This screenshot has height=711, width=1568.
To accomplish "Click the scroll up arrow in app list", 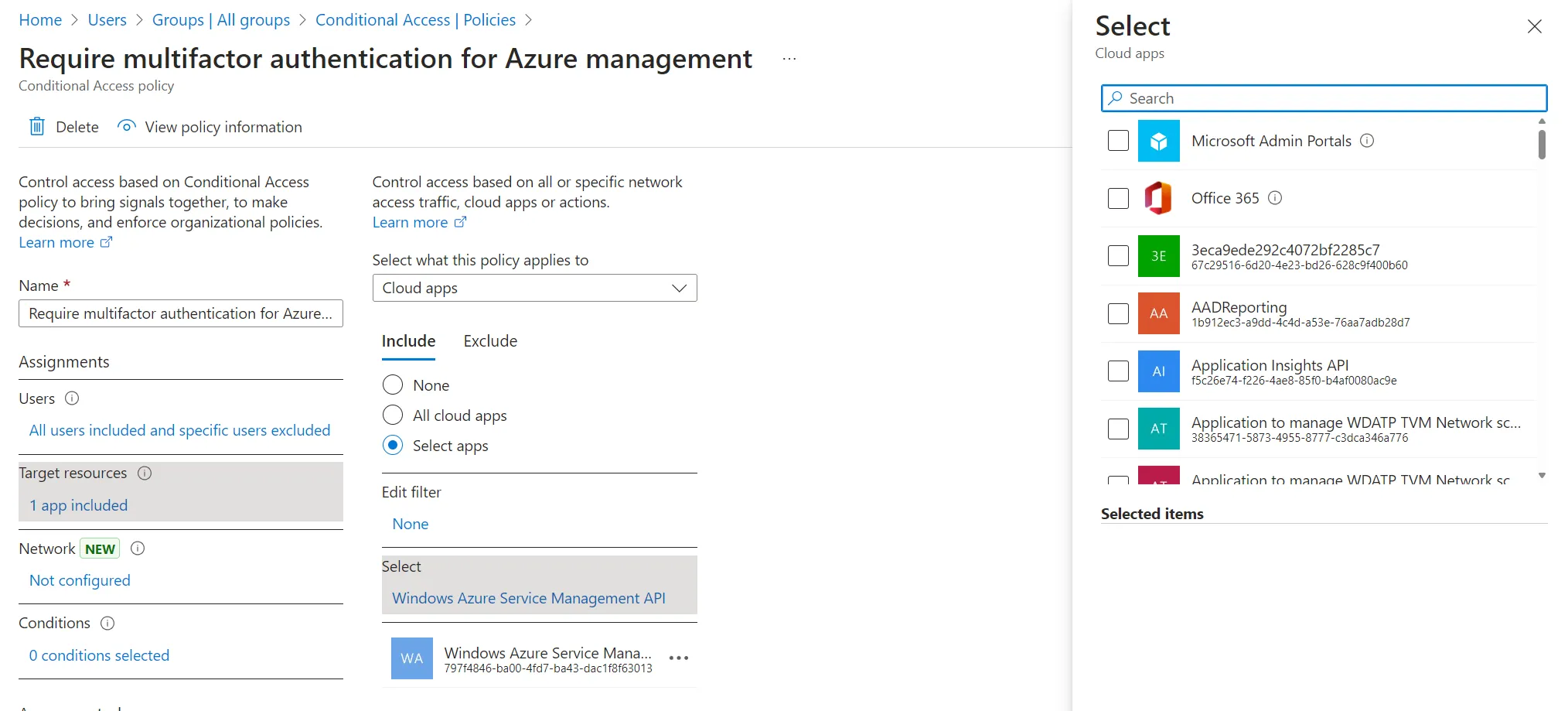I will click(1542, 121).
